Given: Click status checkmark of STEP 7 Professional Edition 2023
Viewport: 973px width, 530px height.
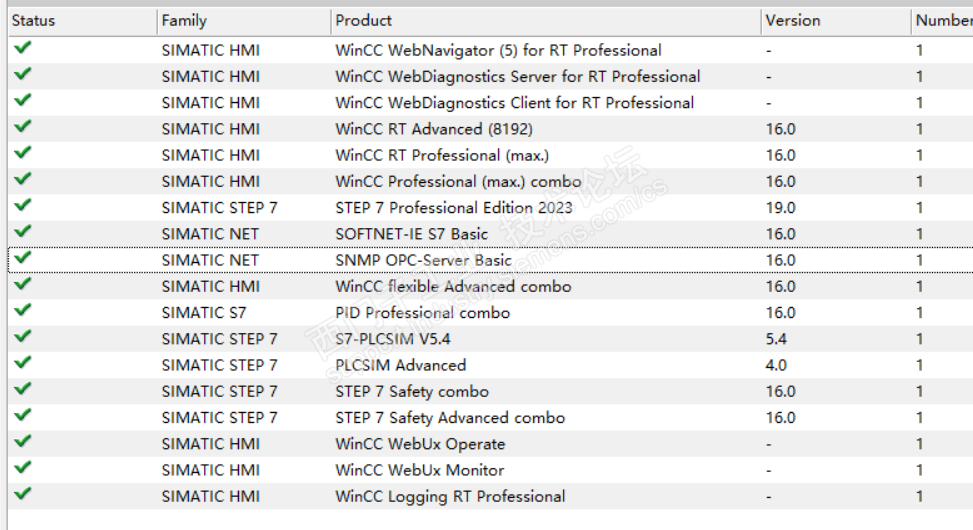Looking at the screenshot, I should tap(23, 206).
